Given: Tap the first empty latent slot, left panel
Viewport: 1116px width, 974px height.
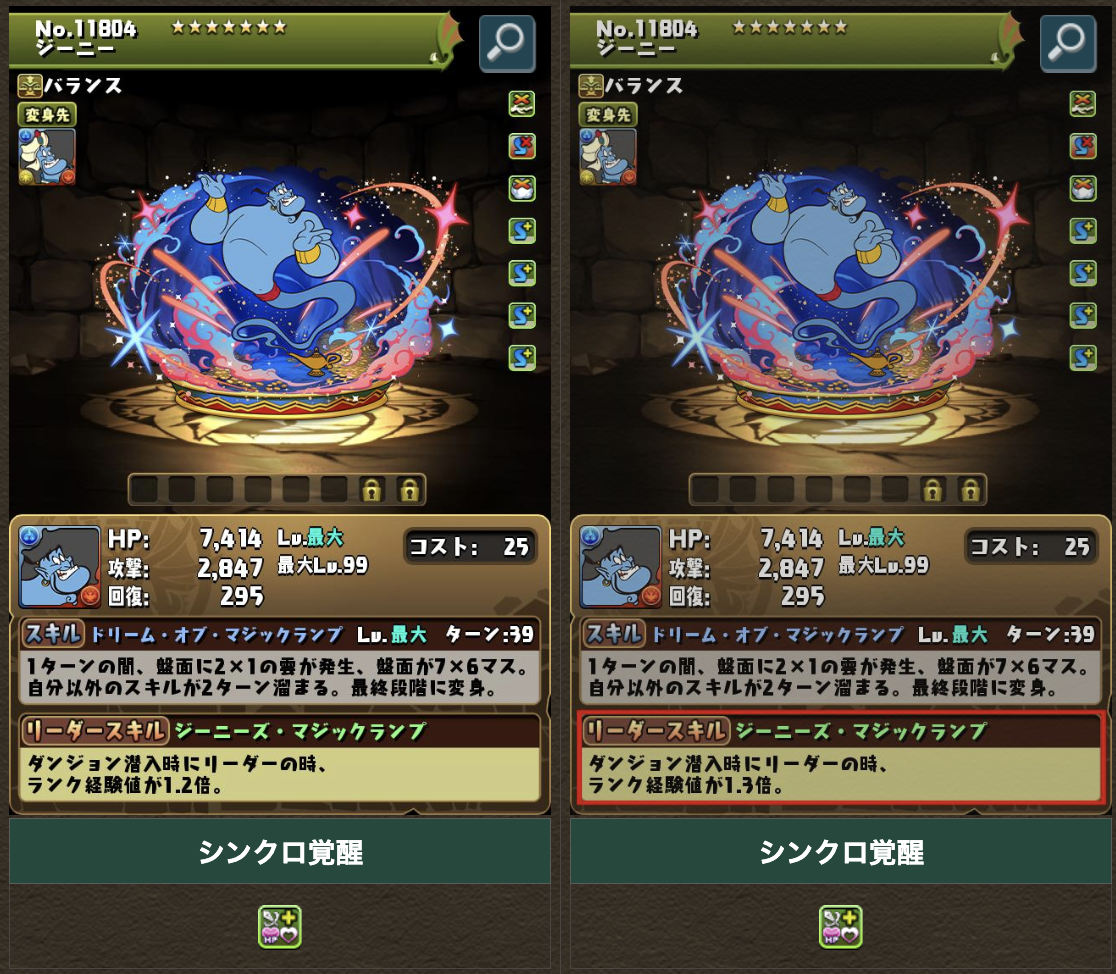Looking at the screenshot, I should tap(144, 490).
